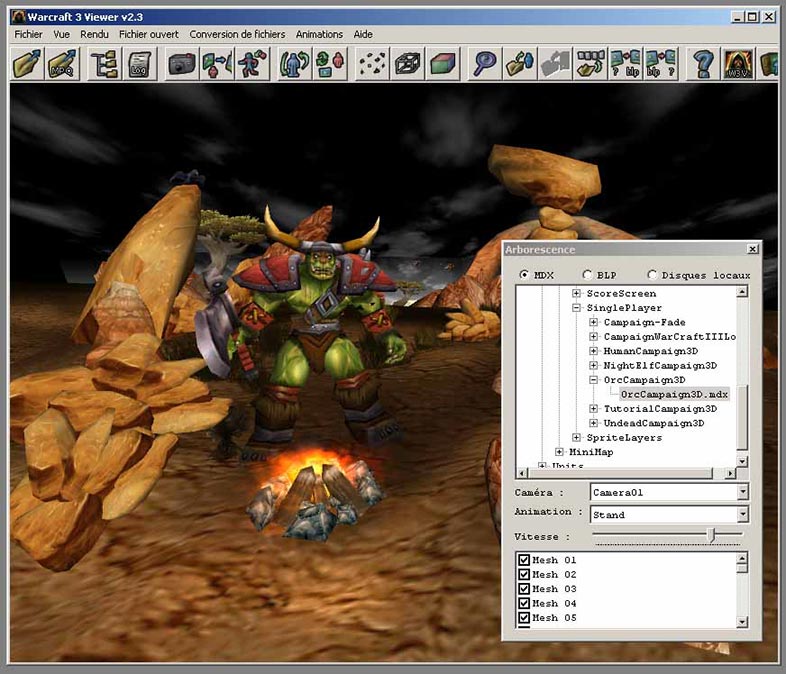
Task: Open the Vue menu
Action: click(x=62, y=34)
